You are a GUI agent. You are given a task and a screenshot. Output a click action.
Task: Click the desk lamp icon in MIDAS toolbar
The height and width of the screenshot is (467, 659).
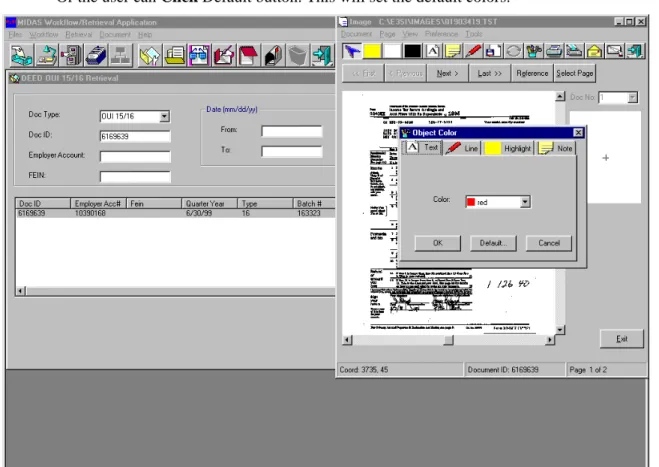tap(47, 55)
